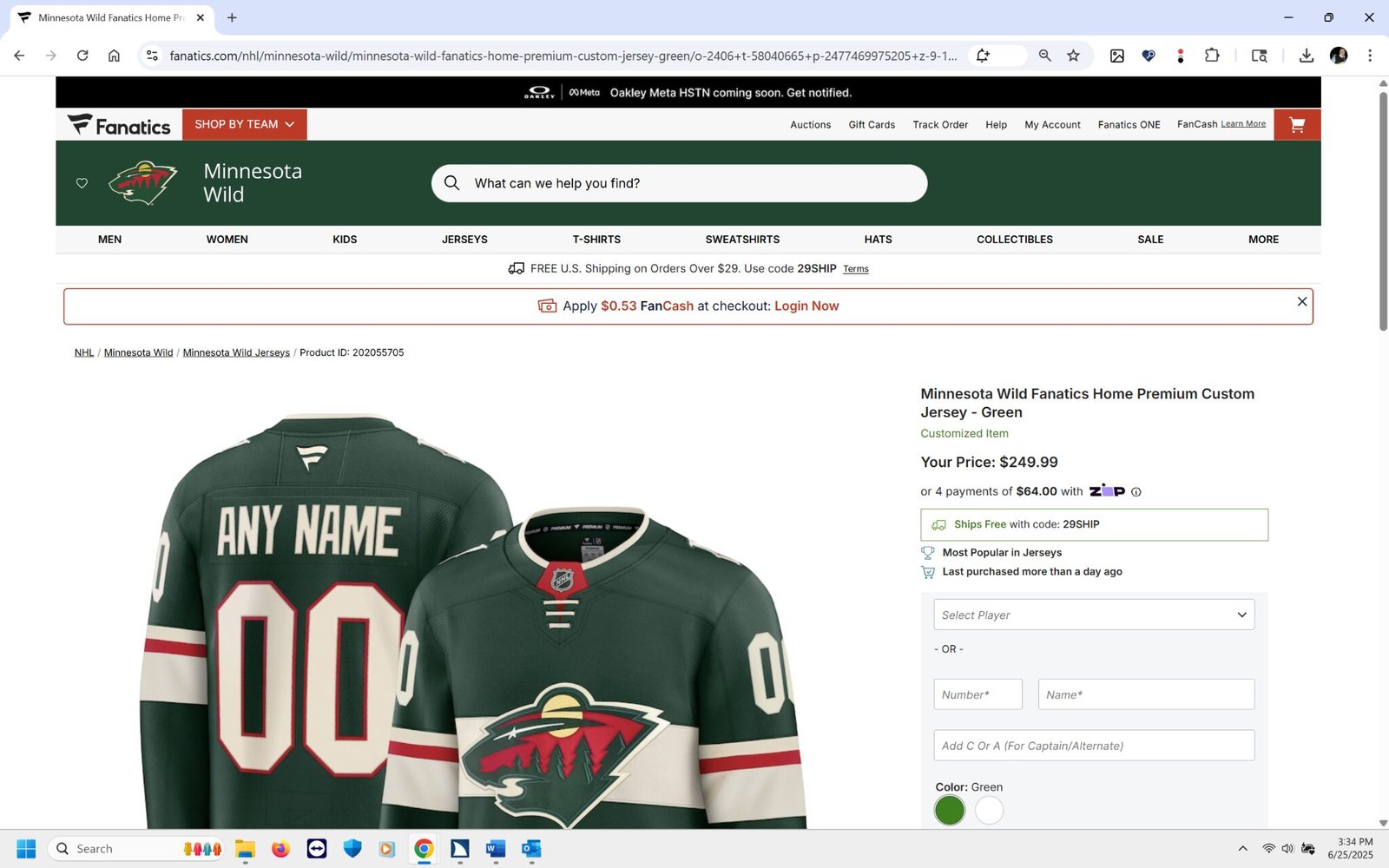This screenshot has width=1389, height=868.
Task: Favorite Minnesota Wild with heart icon
Action: tap(82, 183)
